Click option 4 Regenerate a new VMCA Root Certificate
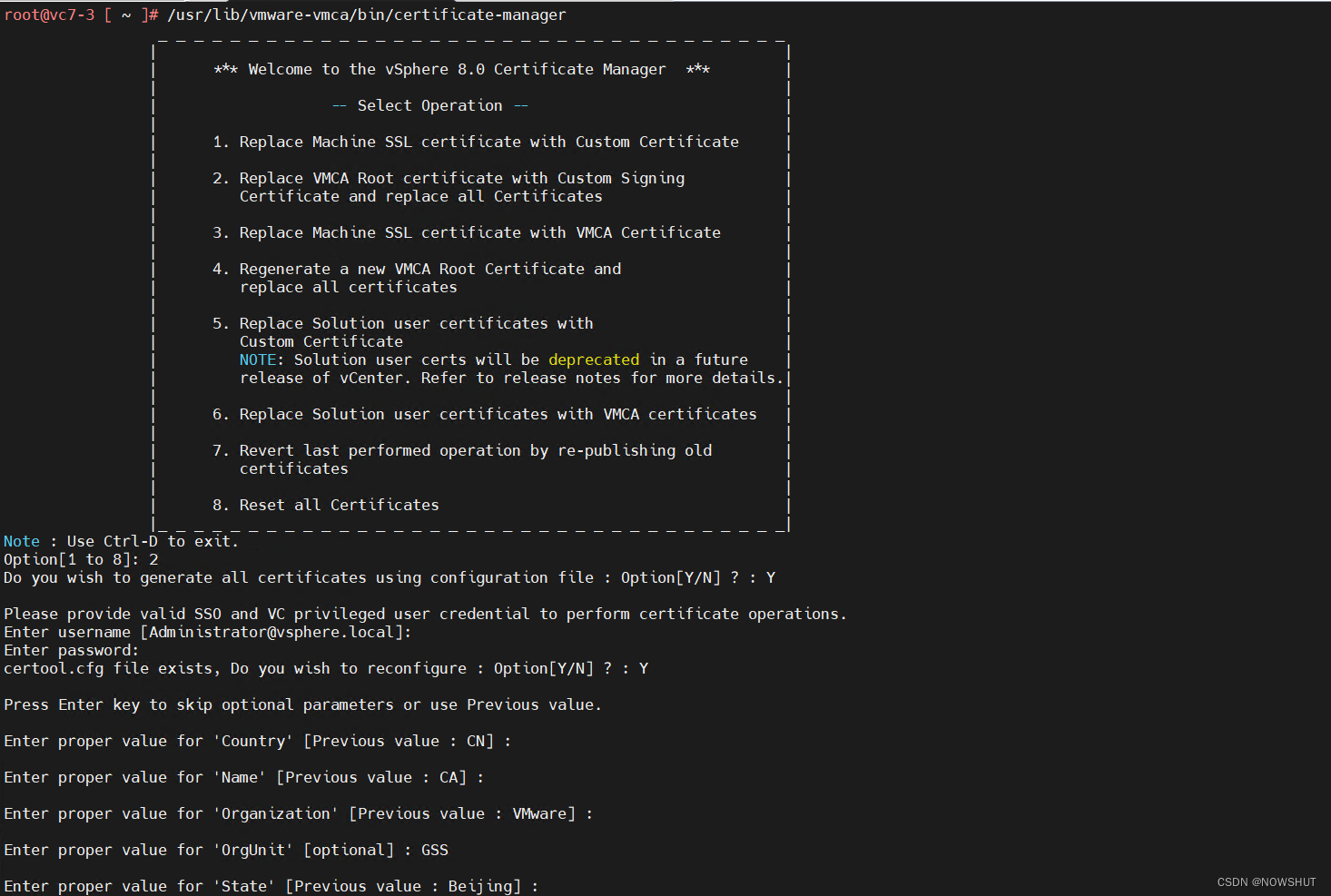The image size is (1331, 896). [417, 269]
